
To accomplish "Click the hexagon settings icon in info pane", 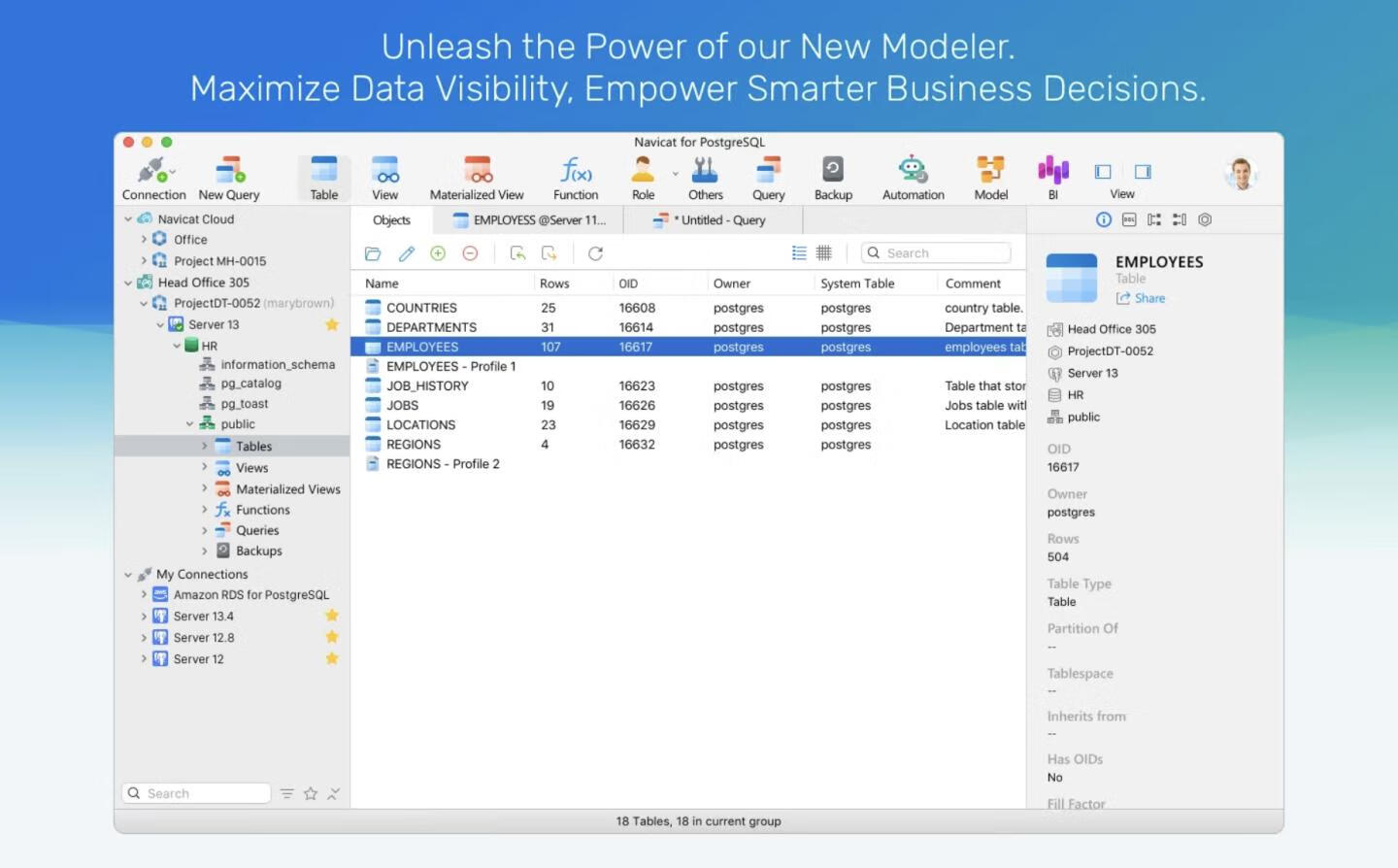I will pos(1205,220).
